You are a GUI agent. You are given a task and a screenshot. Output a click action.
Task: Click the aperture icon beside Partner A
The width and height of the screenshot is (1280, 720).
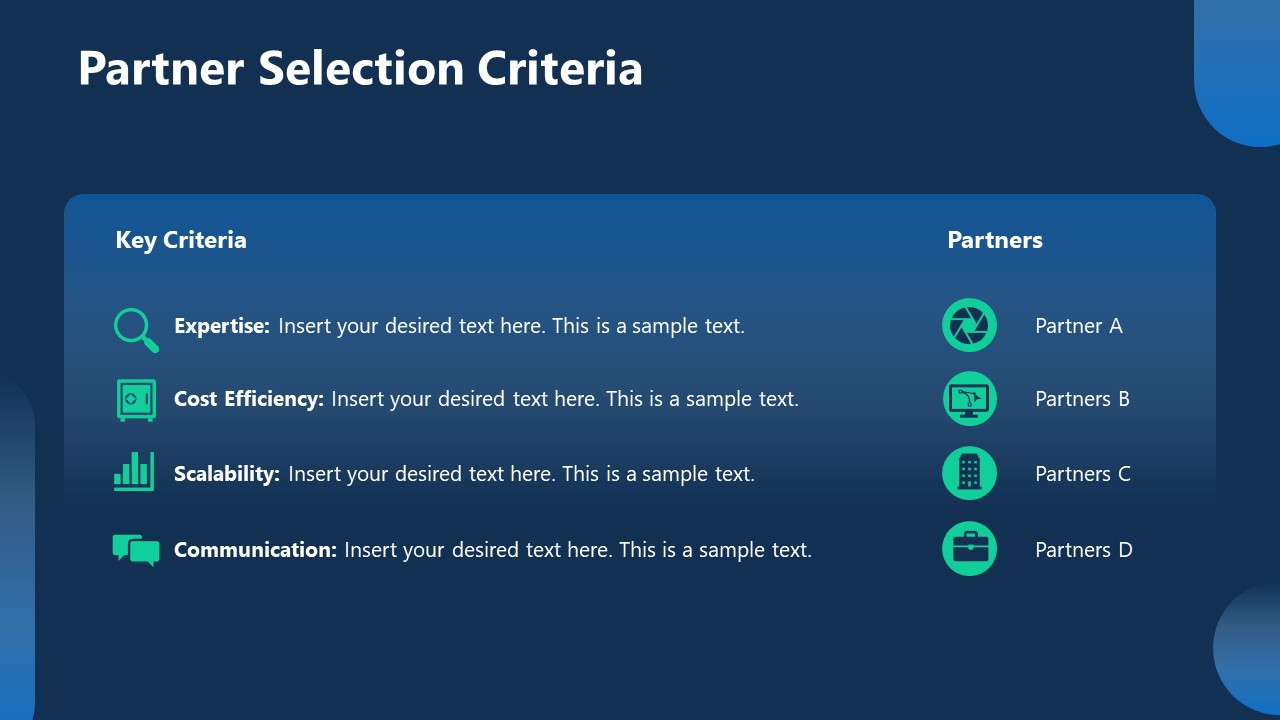click(969, 326)
